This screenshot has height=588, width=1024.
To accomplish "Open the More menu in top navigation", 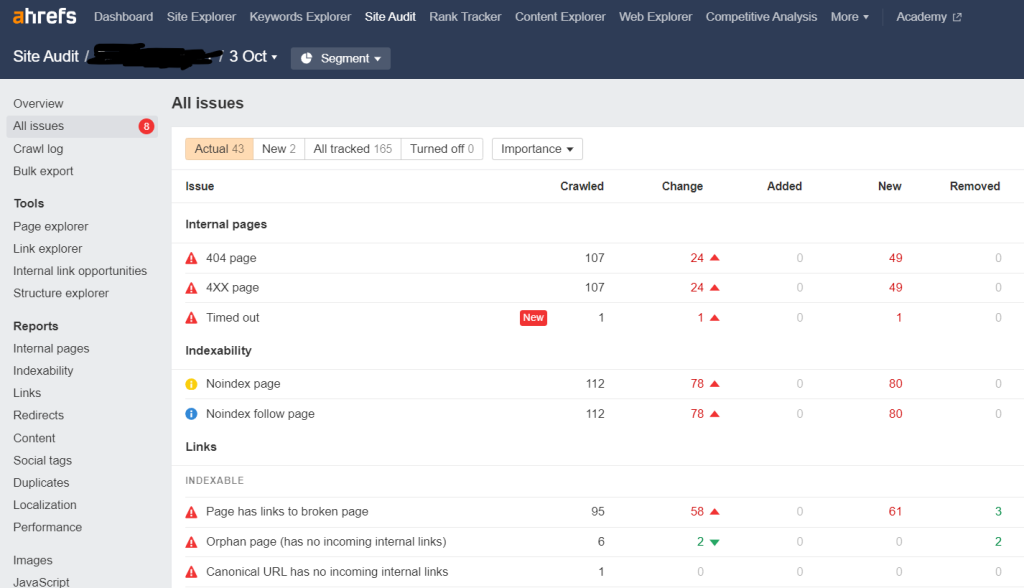I will [x=849, y=17].
